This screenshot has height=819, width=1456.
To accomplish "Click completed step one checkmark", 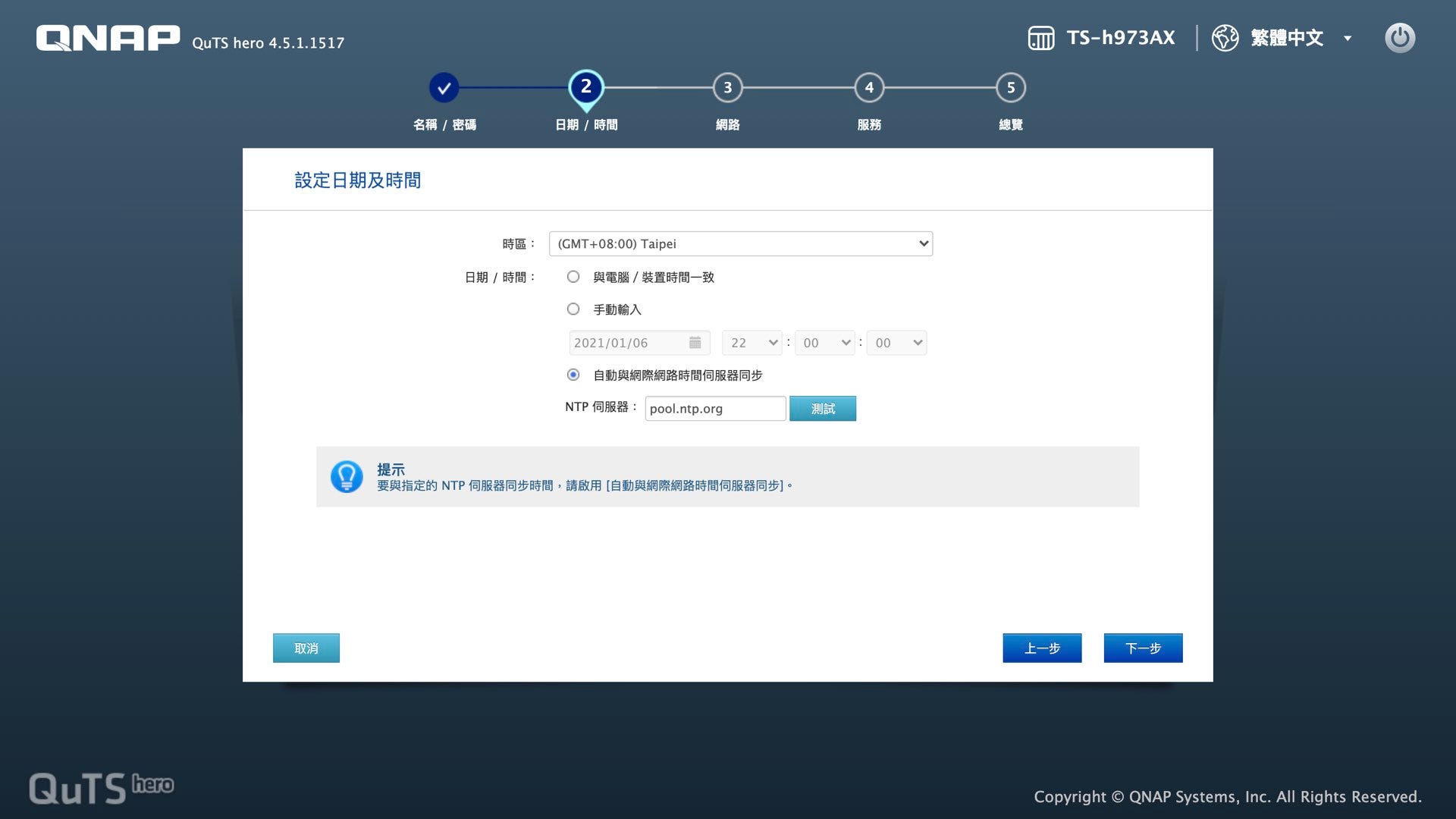I will click(x=444, y=88).
